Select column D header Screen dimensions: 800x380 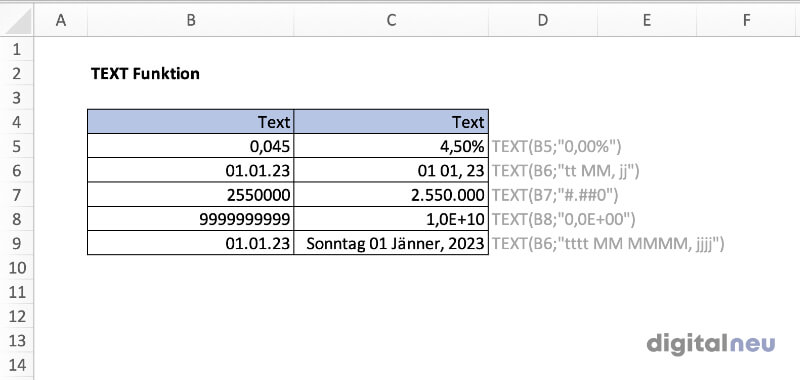coord(543,20)
